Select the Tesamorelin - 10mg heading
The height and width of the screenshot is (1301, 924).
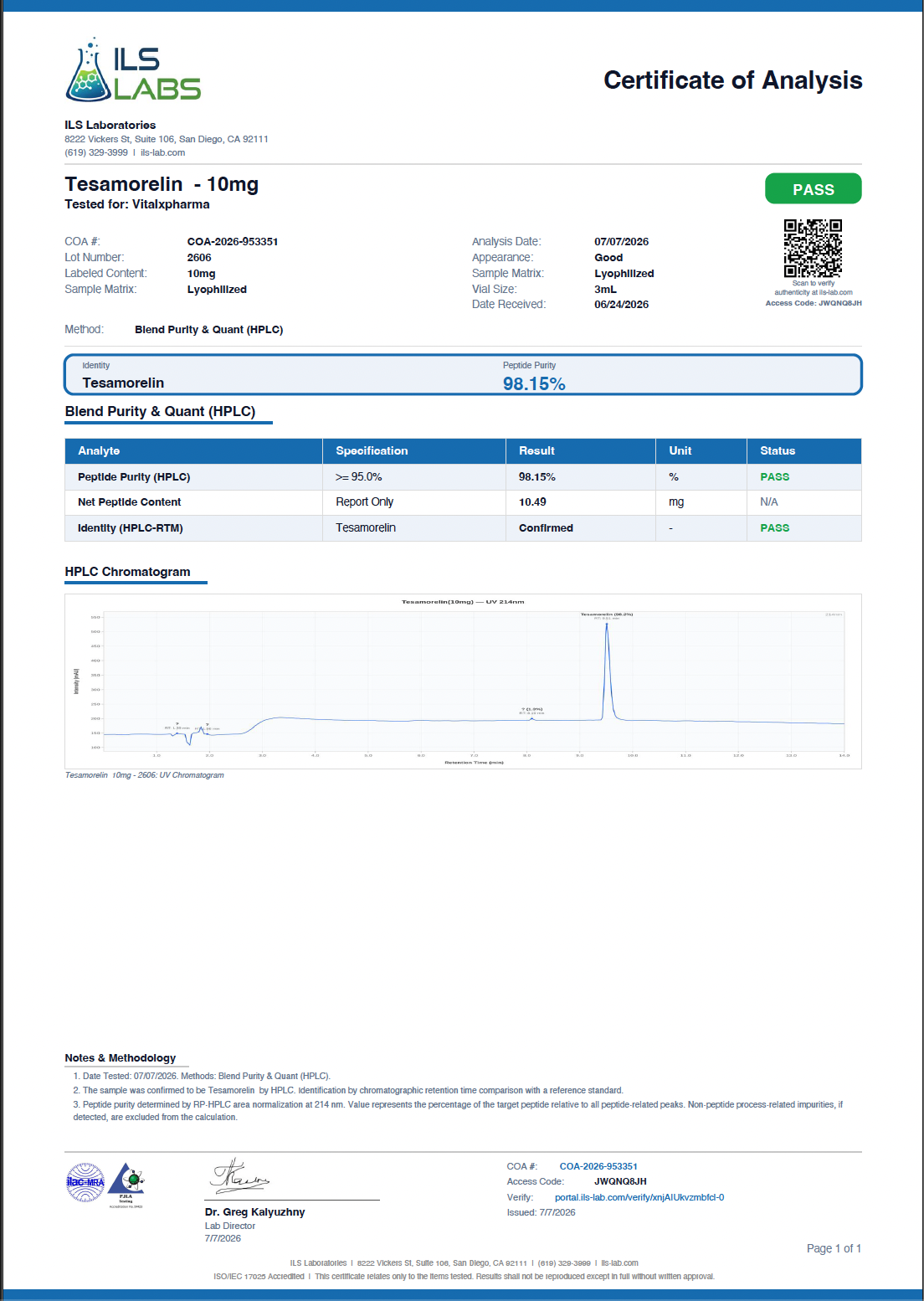[x=162, y=184]
